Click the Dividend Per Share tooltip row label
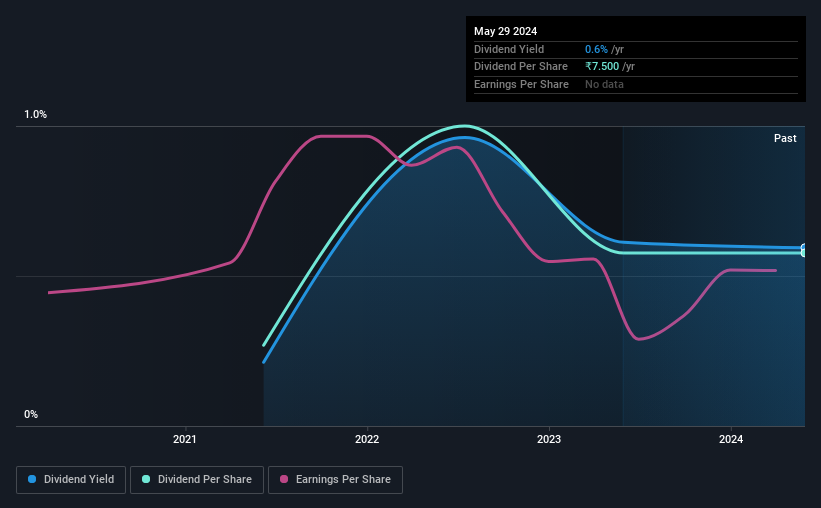821x508 pixels. coord(521,67)
